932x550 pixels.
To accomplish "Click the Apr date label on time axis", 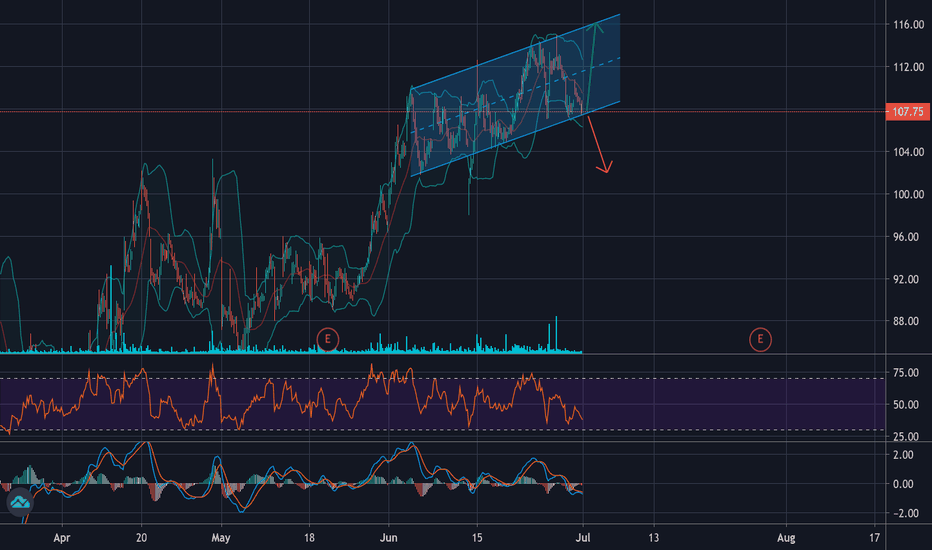I will [x=62, y=538].
